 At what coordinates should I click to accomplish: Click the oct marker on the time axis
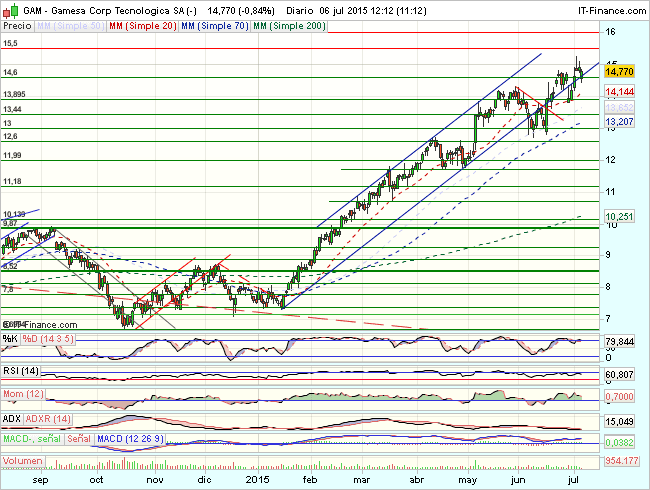tap(97, 480)
